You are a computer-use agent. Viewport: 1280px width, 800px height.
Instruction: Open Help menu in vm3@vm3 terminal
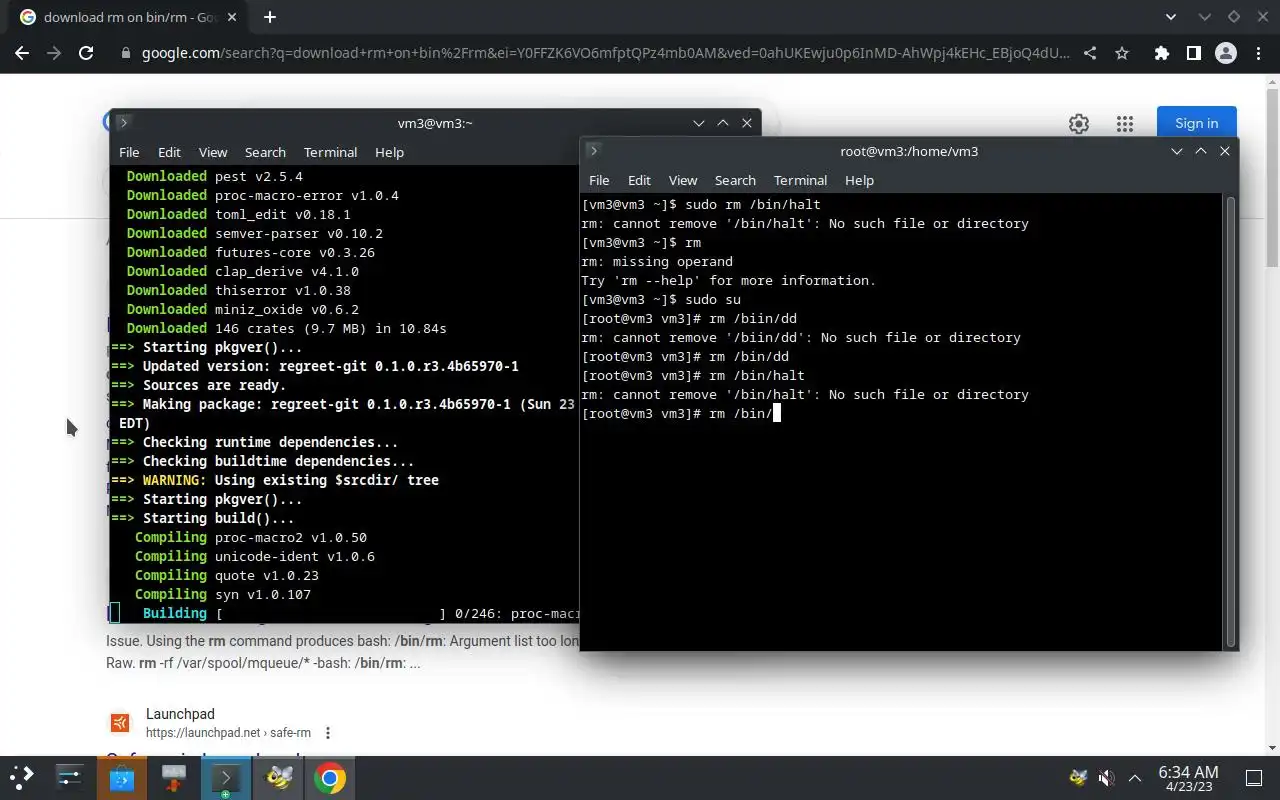tap(389, 152)
